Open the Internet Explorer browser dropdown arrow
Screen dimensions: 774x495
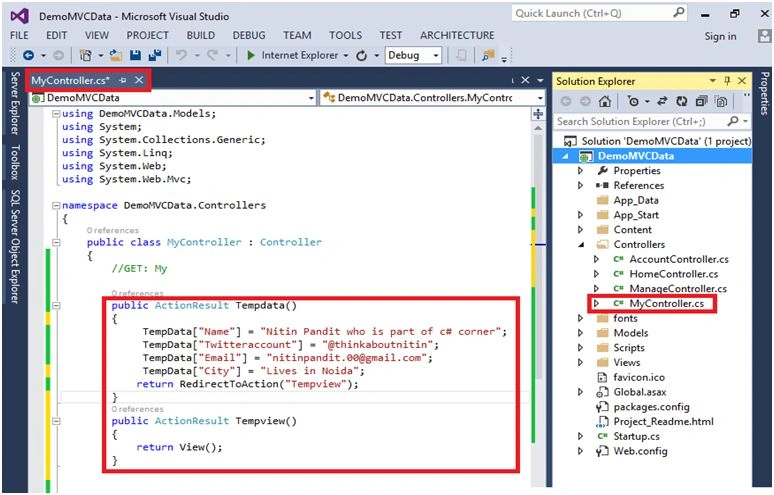[346, 56]
